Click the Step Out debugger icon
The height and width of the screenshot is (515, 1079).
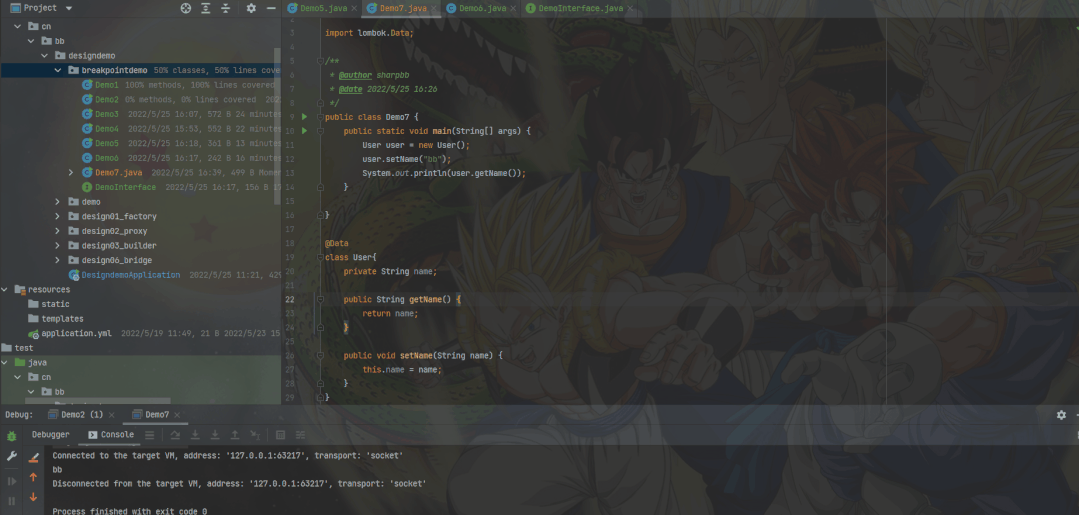click(x=235, y=435)
